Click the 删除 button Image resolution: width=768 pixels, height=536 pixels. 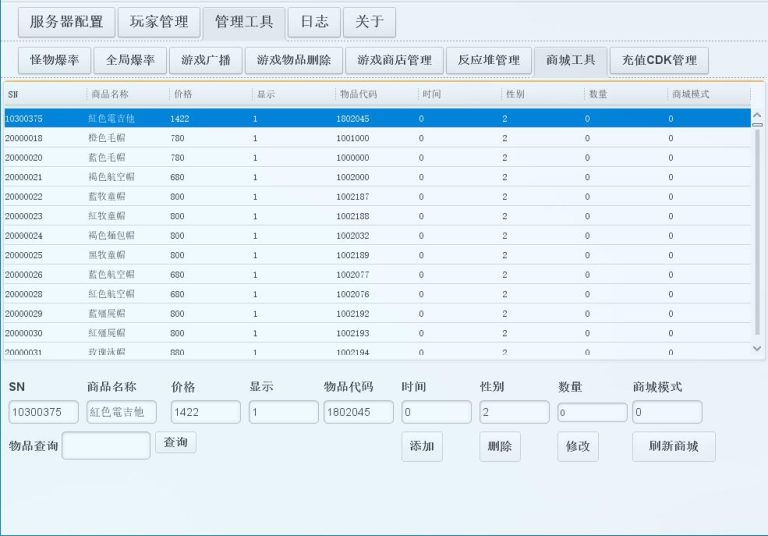point(499,447)
